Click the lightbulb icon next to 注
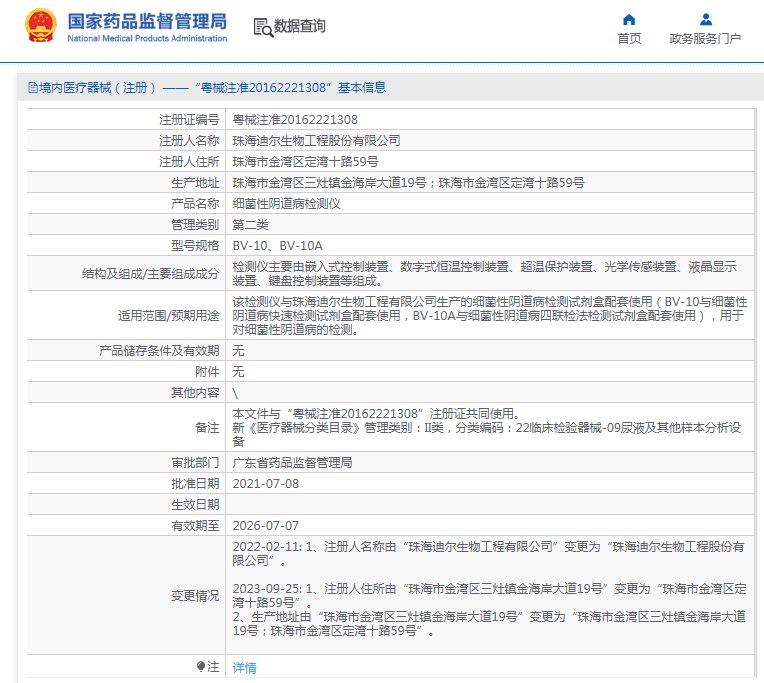Image resolution: width=764 pixels, height=683 pixels. pos(201,666)
